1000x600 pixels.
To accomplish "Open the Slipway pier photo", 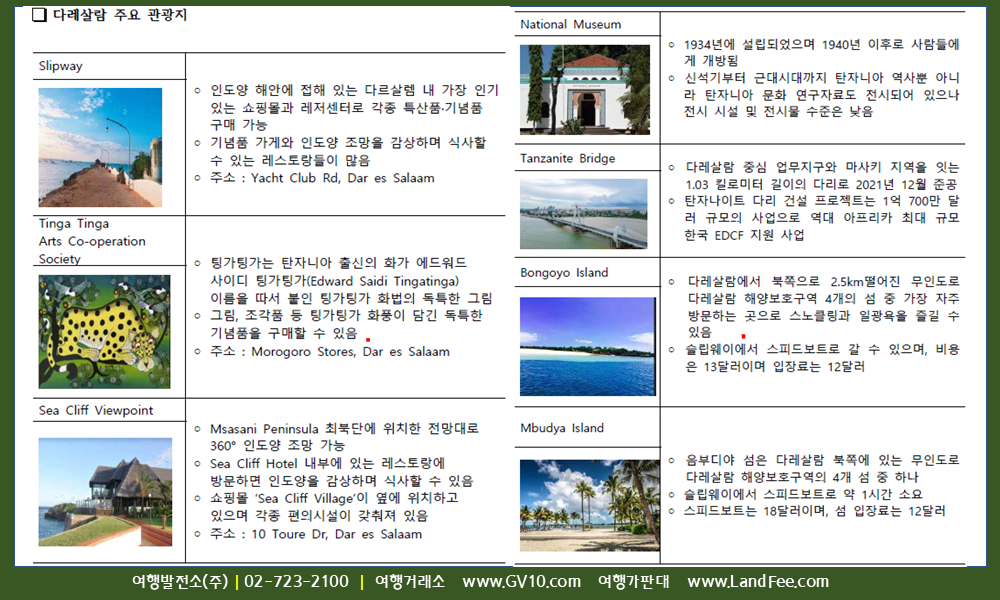I will [100, 147].
